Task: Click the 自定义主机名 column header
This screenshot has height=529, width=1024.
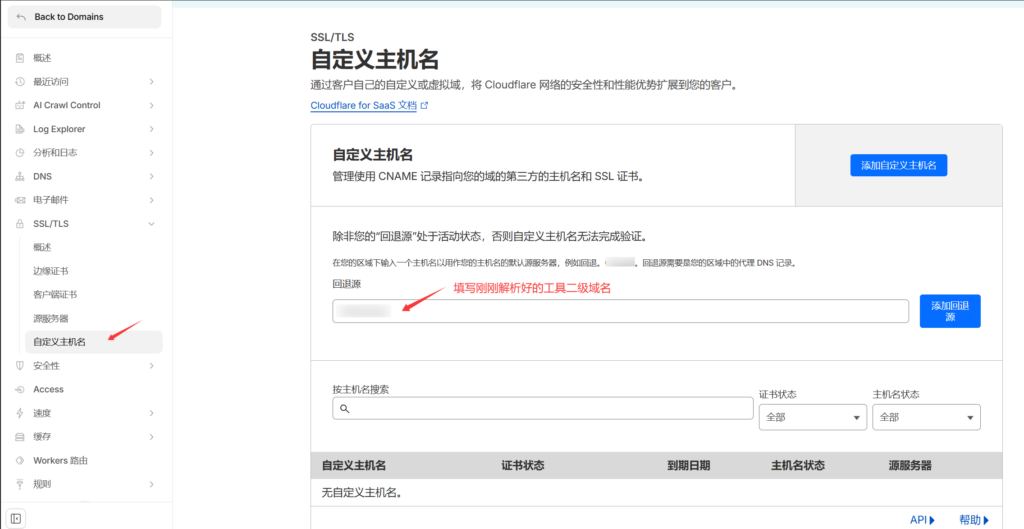Action: click(354, 466)
